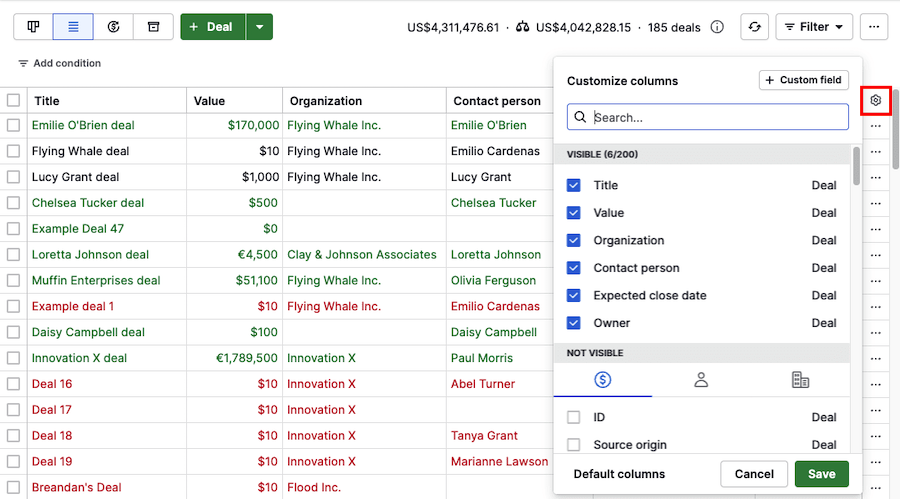Image resolution: width=900 pixels, height=499 pixels.
Task: Open the Filter dropdown
Action: tap(814, 27)
